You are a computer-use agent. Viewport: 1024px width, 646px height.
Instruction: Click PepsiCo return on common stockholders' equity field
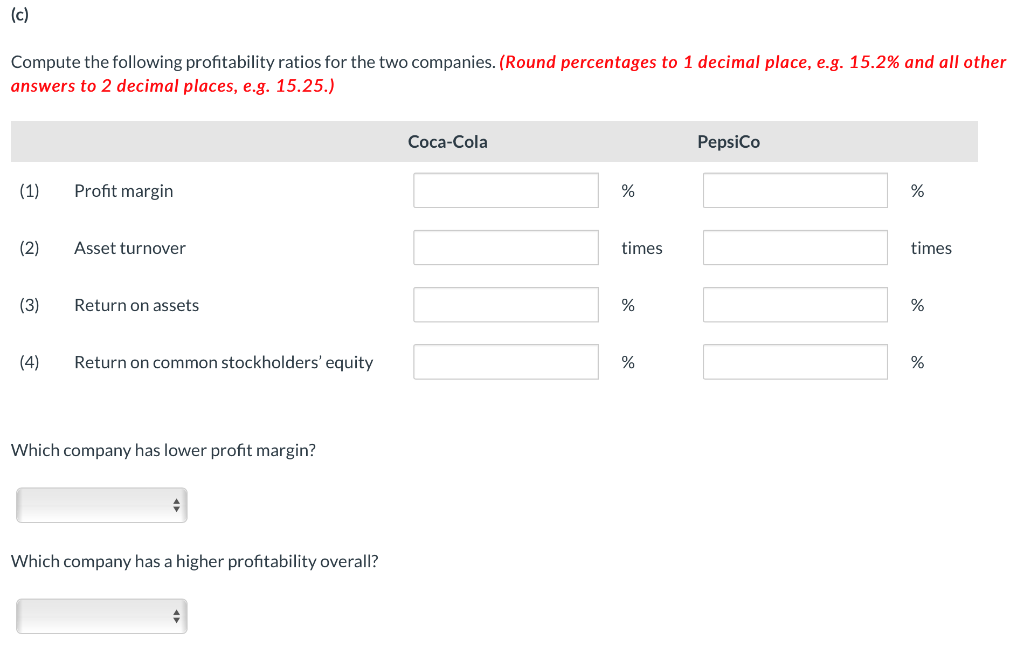[794, 362]
